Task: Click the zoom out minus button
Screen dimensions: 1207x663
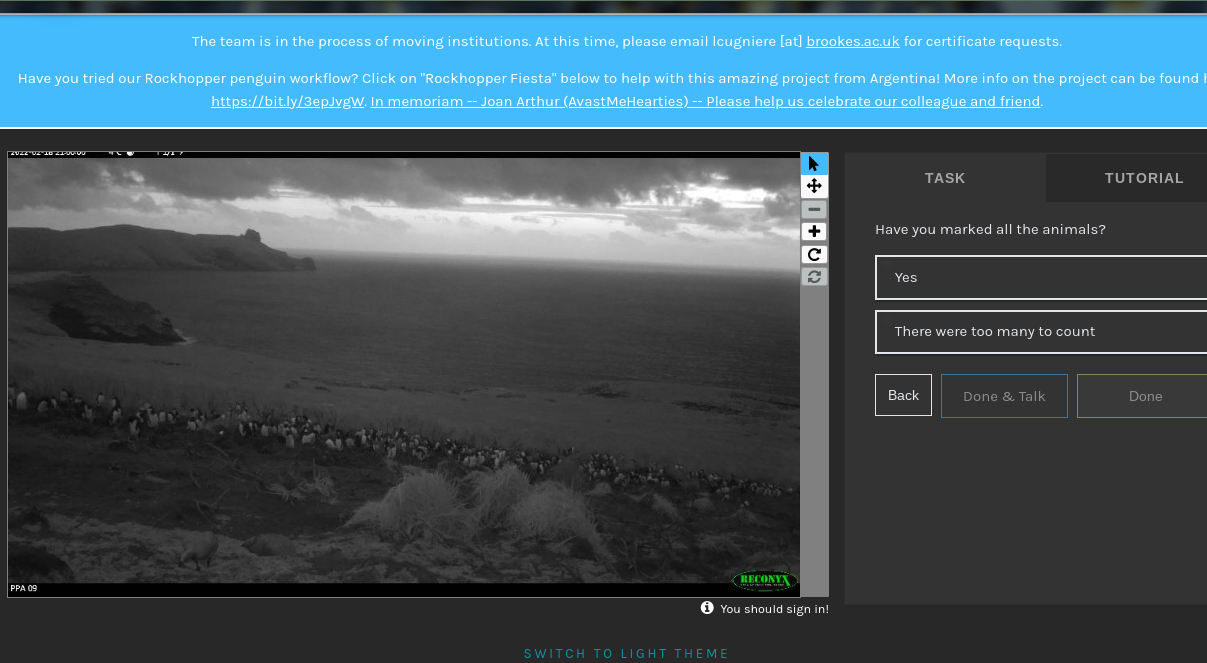Action: [x=814, y=209]
